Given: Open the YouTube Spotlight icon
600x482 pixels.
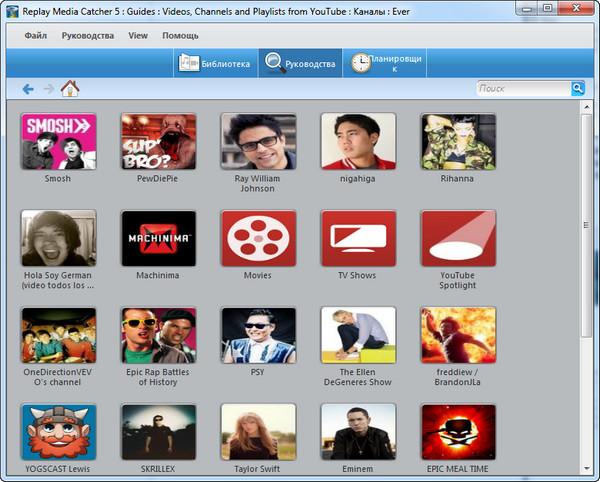Looking at the screenshot, I should [458, 238].
